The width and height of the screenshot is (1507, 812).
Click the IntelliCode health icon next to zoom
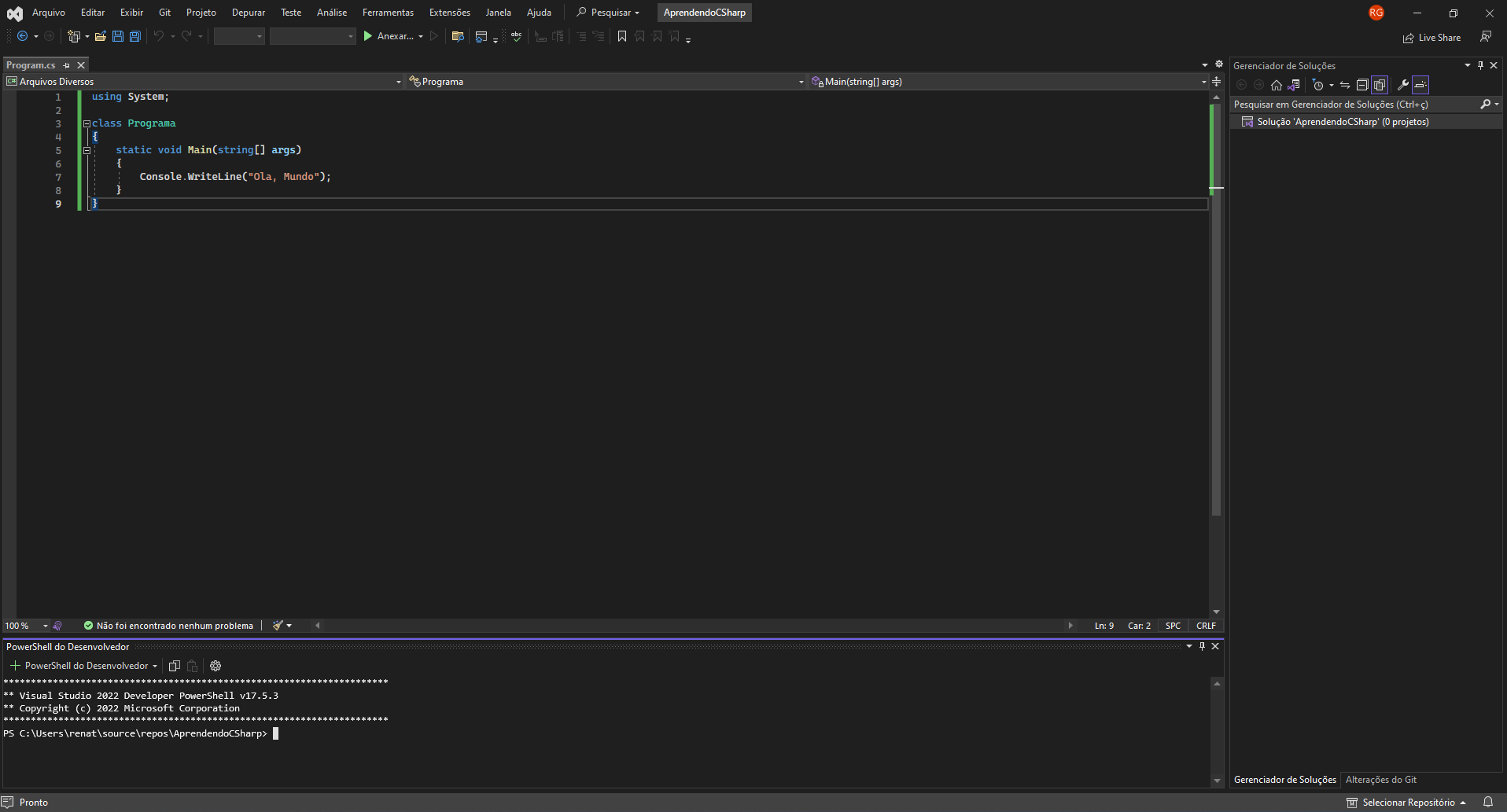pos(57,626)
